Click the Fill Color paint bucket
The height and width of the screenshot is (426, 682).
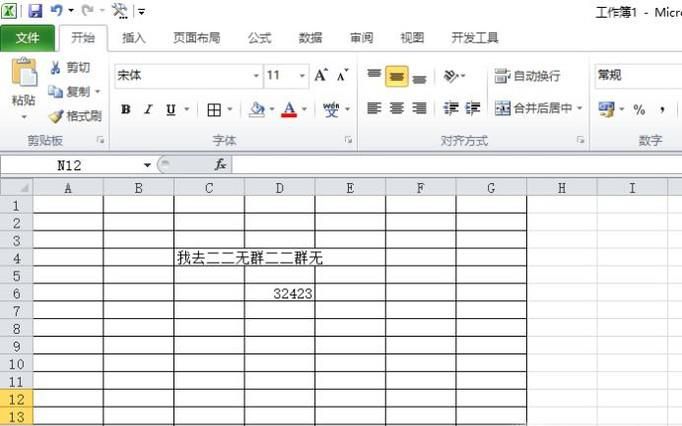(257, 109)
